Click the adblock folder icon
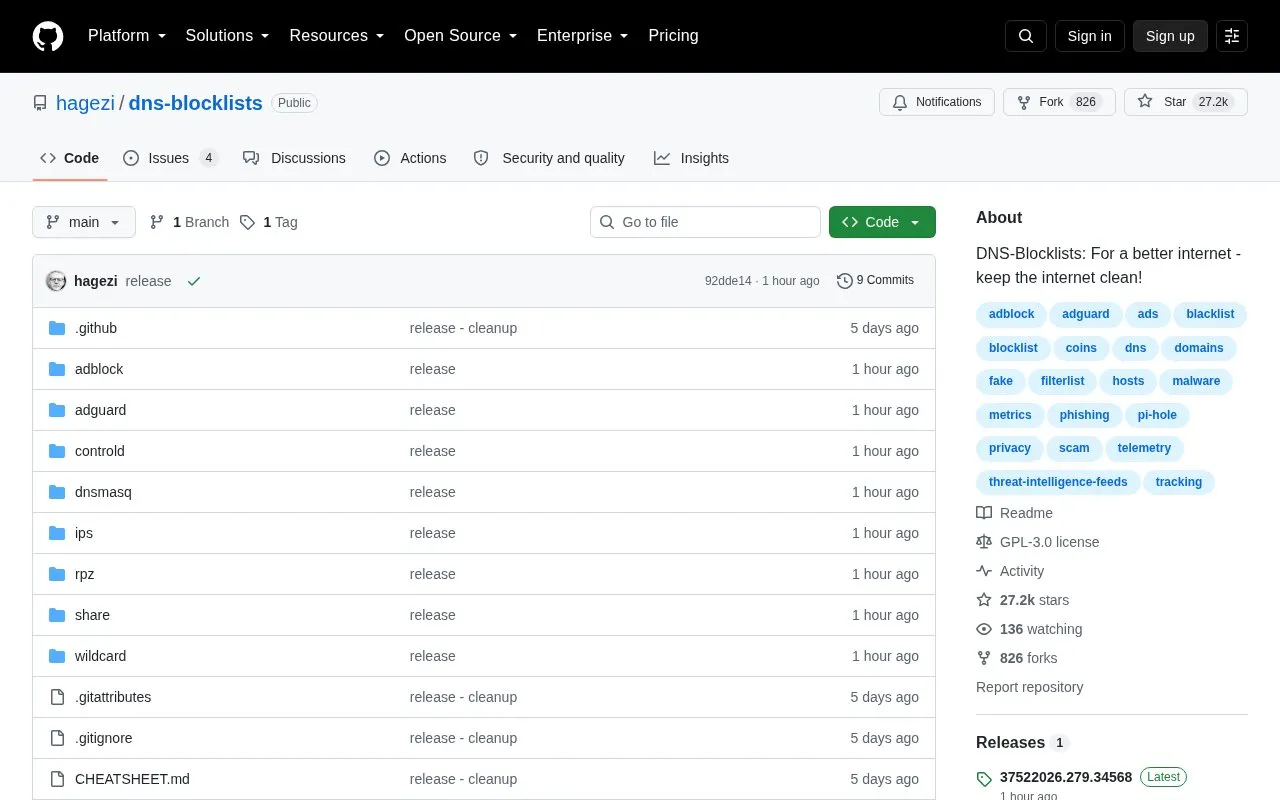Viewport: 1280px width, 800px height. (x=57, y=369)
